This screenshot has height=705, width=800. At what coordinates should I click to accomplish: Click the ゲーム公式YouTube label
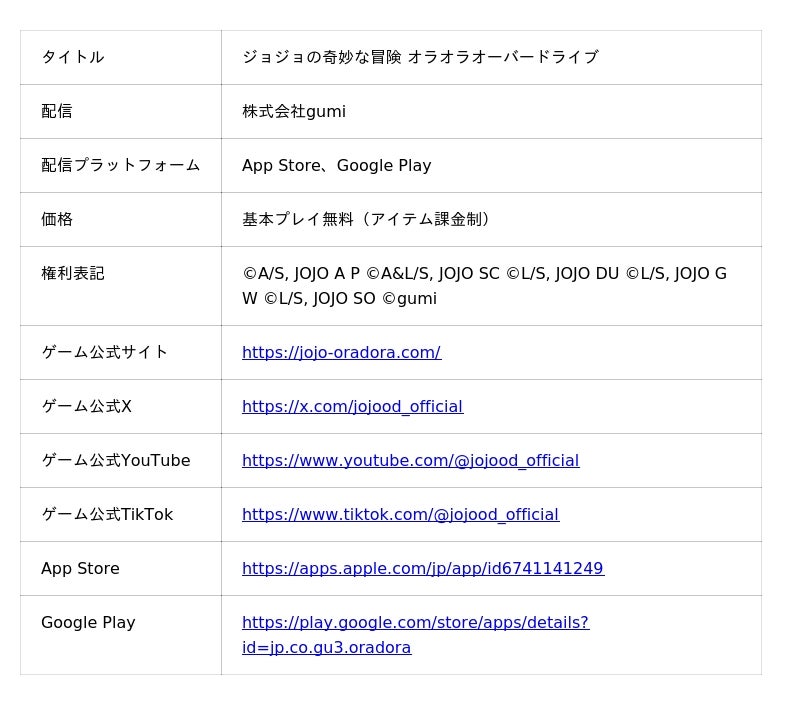tap(115, 460)
